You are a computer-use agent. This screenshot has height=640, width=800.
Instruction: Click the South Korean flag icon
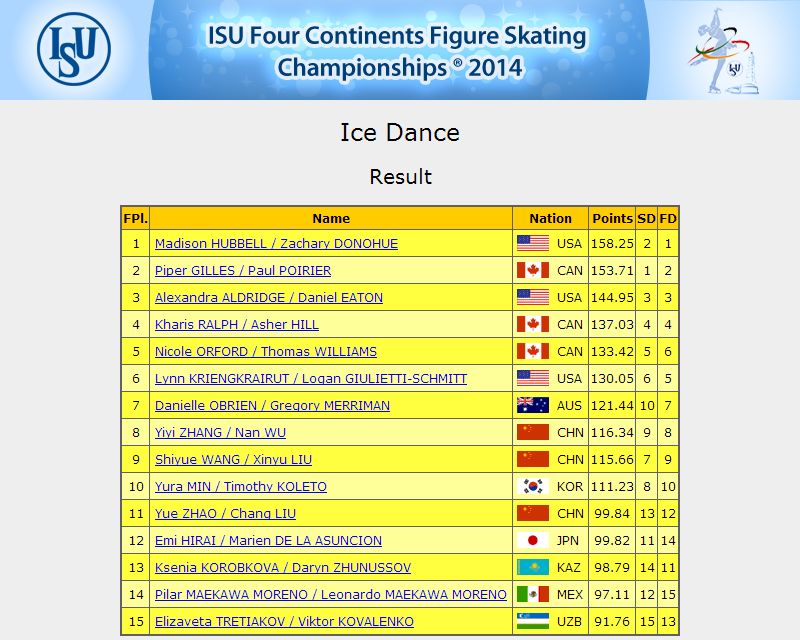533,486
